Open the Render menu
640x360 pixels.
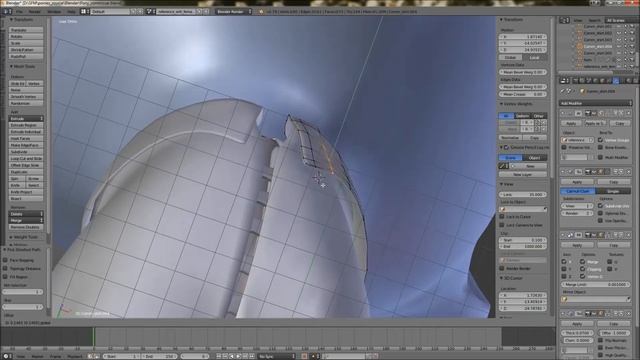point(35,11)
